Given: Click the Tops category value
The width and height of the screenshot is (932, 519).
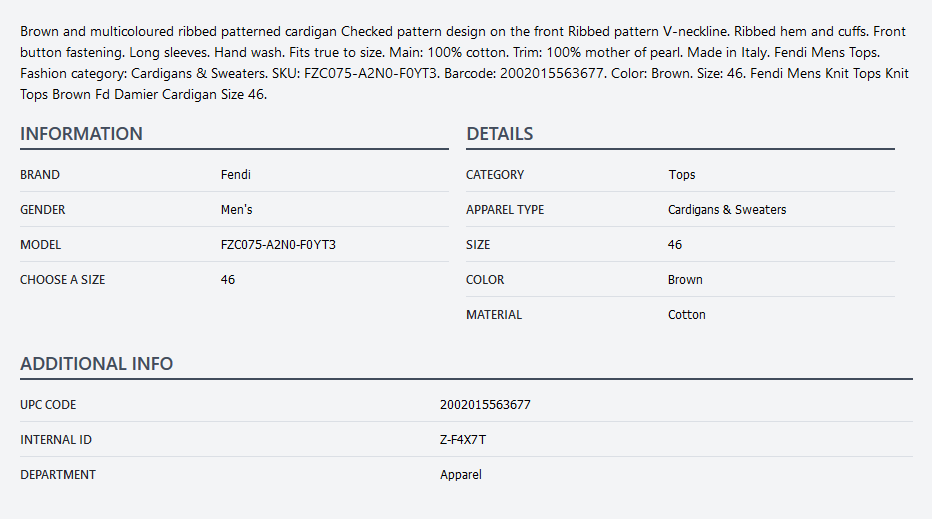Looking at the screenshot, I should 682,175.
